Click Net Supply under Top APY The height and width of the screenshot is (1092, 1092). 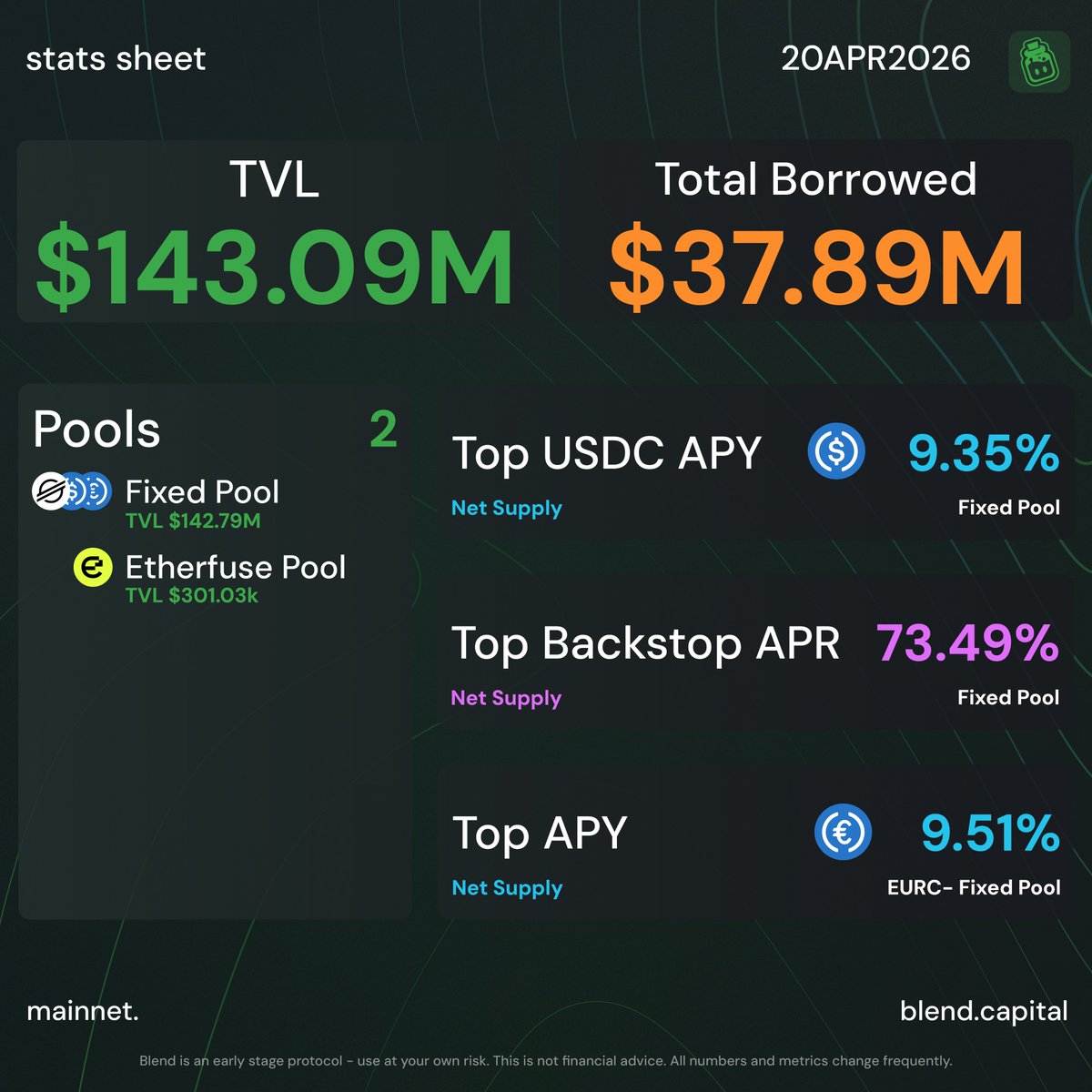point(507,887)
